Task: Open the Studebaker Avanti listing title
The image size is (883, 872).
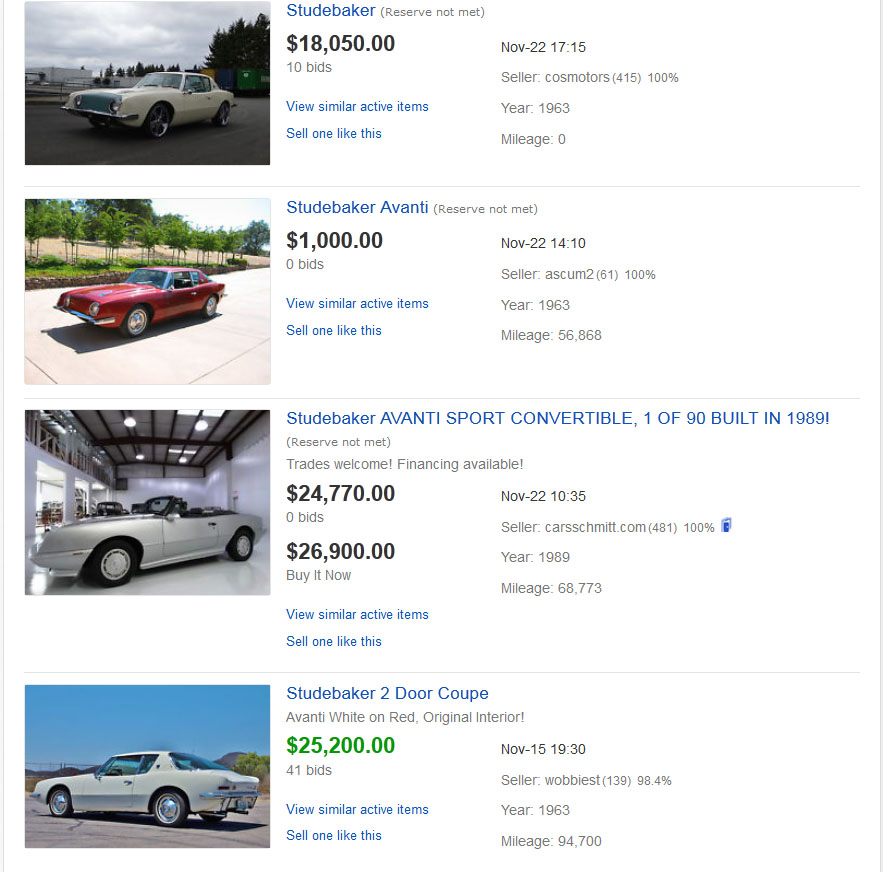Action: (x=357, y=208)
